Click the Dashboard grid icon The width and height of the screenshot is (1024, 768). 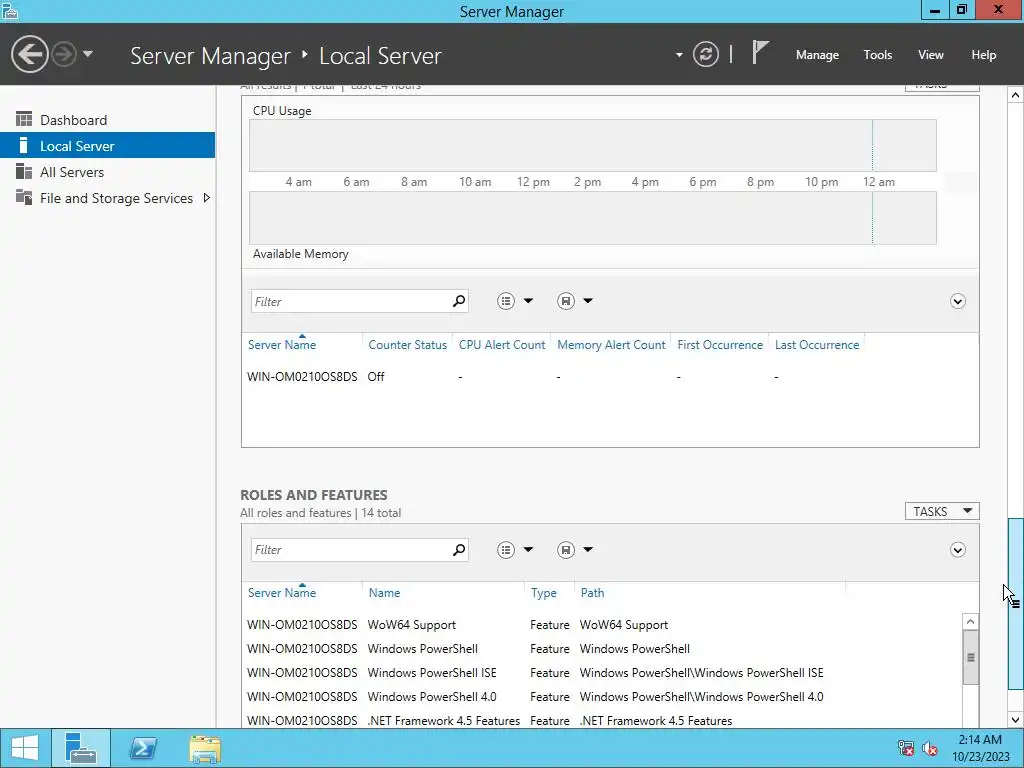(x=24, y=119)
